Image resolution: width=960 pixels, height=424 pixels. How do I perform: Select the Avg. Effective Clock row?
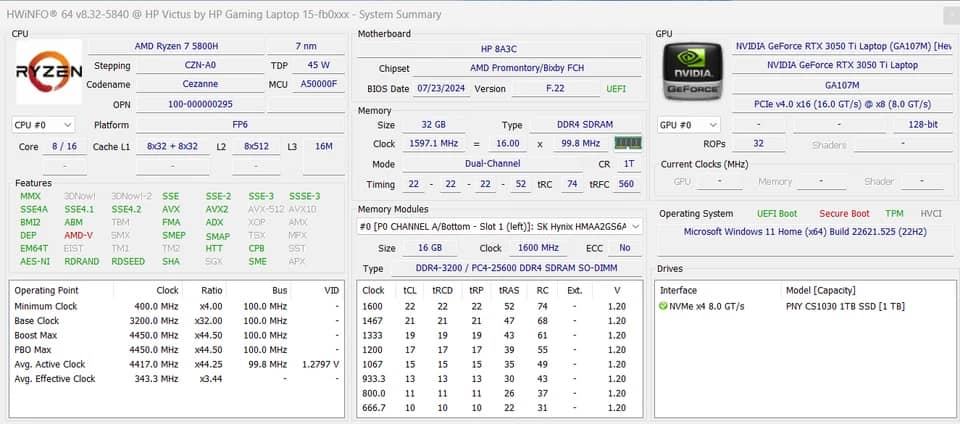coord(177,379)
